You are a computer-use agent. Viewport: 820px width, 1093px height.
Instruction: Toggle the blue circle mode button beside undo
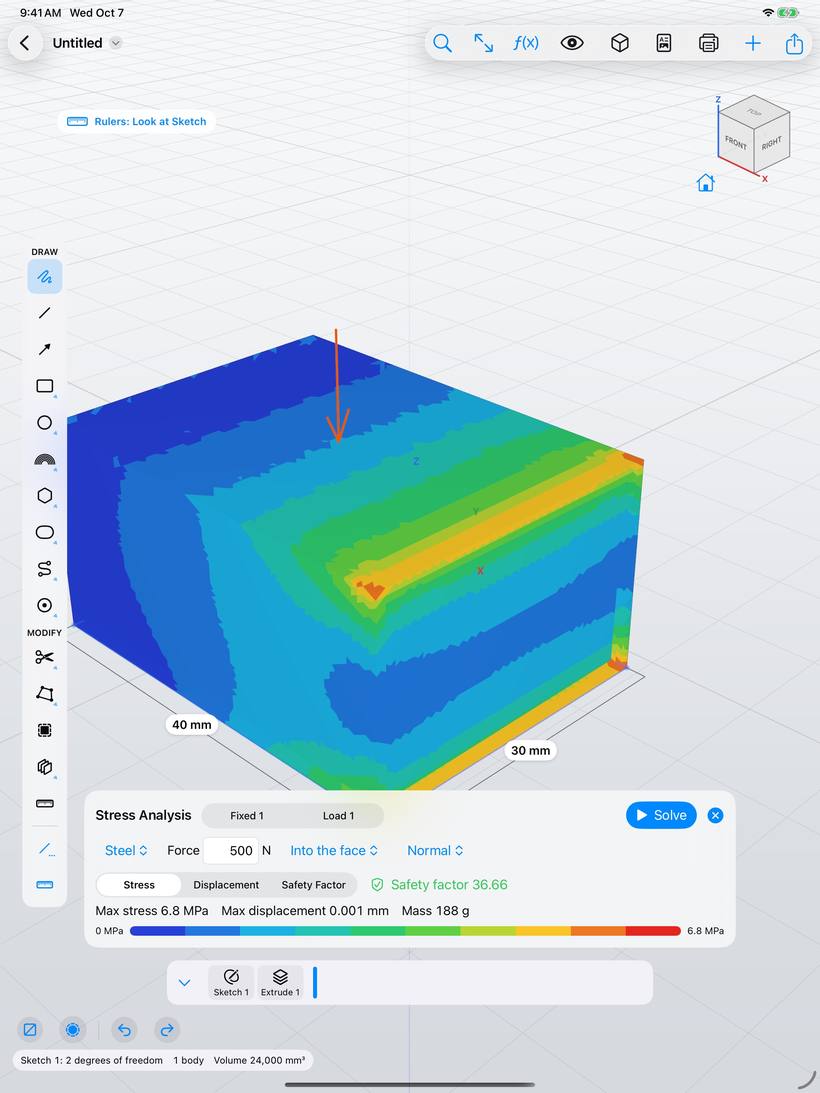[73, 1030]
